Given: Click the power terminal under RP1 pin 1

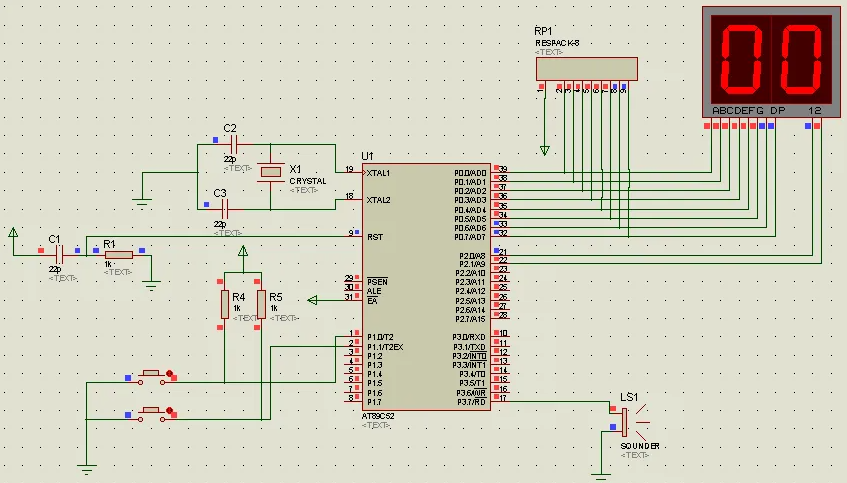Looking at the screenshot, I should click(x=545, y=151).
